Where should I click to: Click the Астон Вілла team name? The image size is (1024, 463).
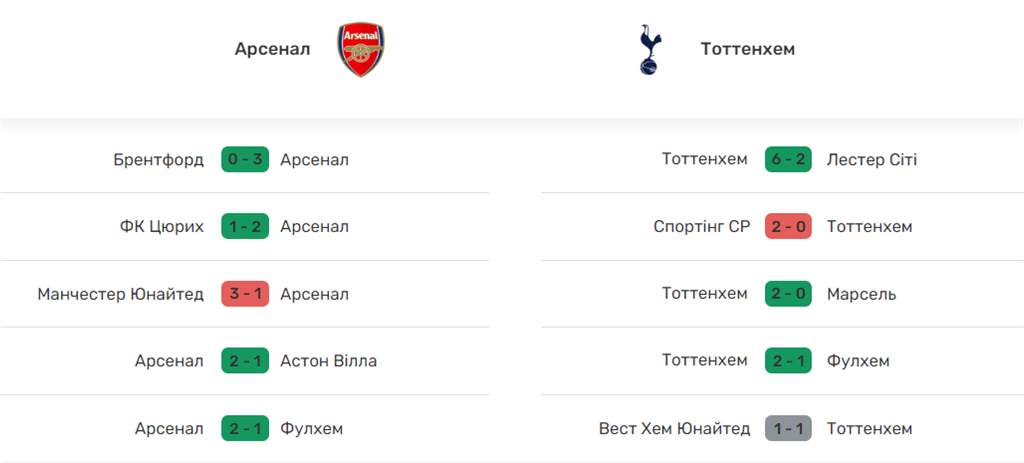[329, 361]
